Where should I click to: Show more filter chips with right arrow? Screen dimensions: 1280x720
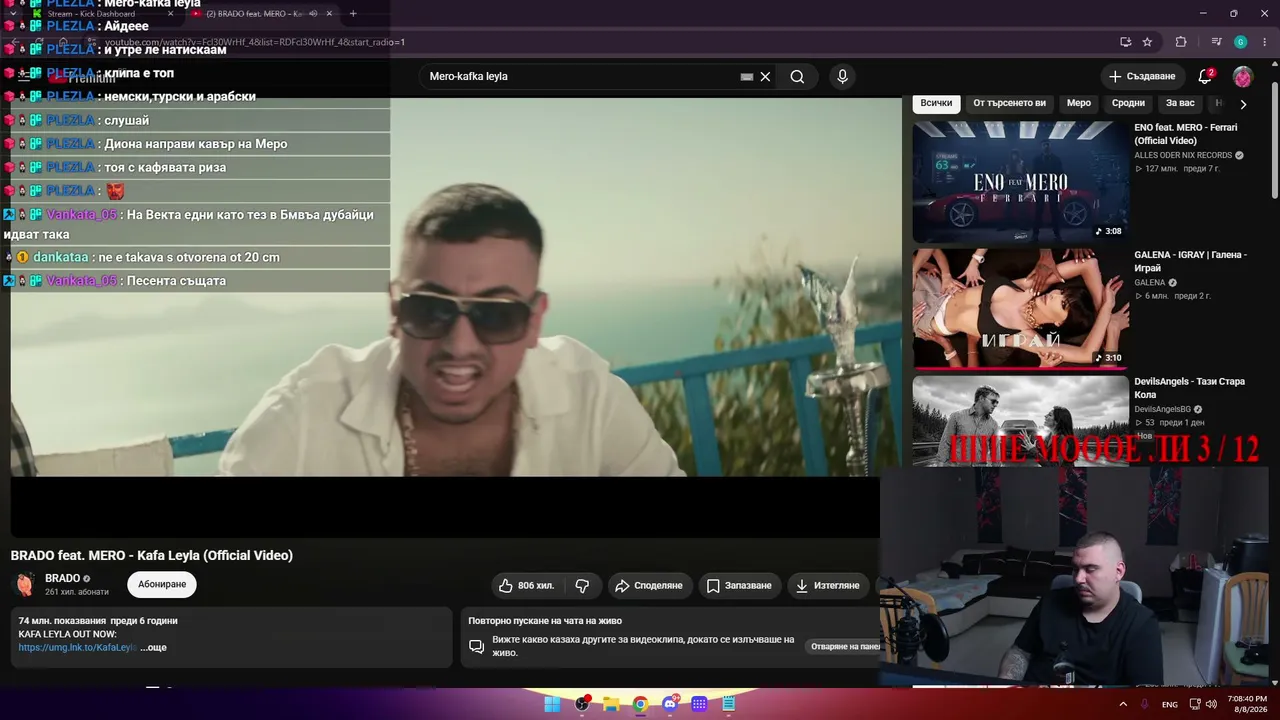(x=1243, y=104)
